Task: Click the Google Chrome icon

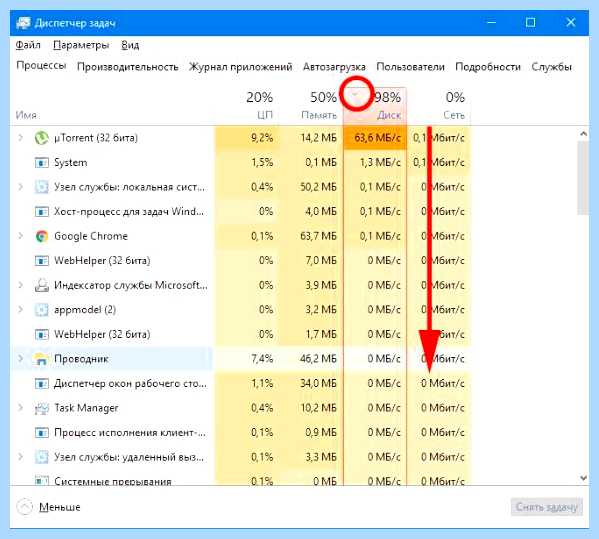Action: [x=41, y=236]
